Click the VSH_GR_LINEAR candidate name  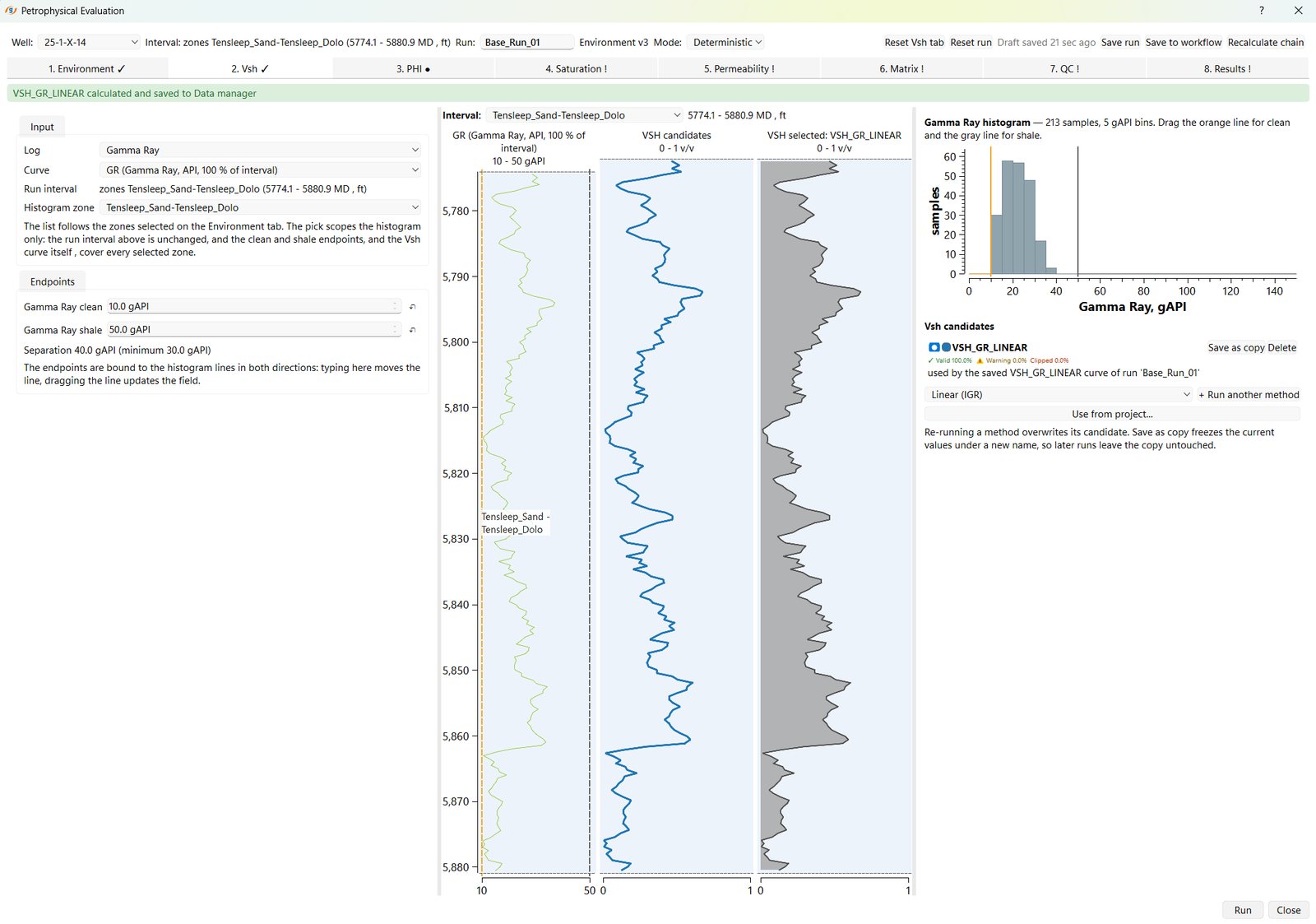[989, 348]
